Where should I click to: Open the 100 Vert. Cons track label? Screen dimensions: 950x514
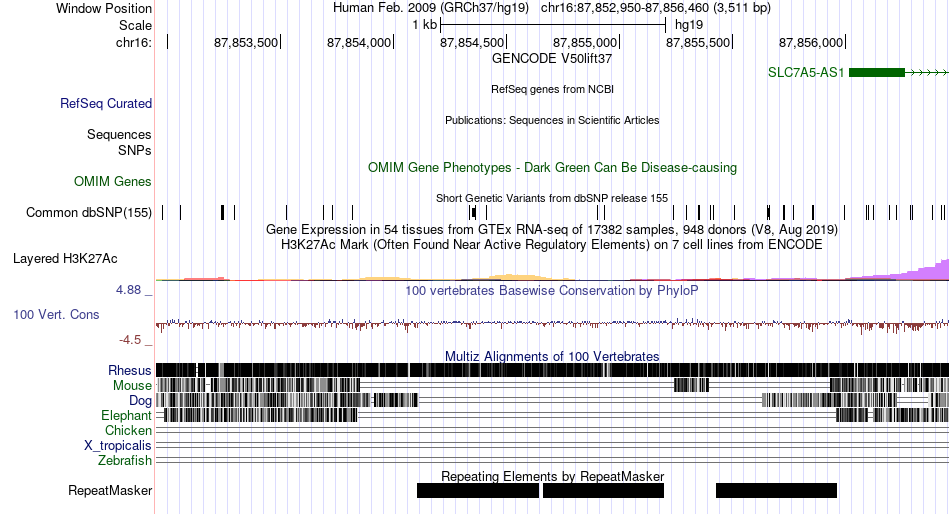pos(56,315)
